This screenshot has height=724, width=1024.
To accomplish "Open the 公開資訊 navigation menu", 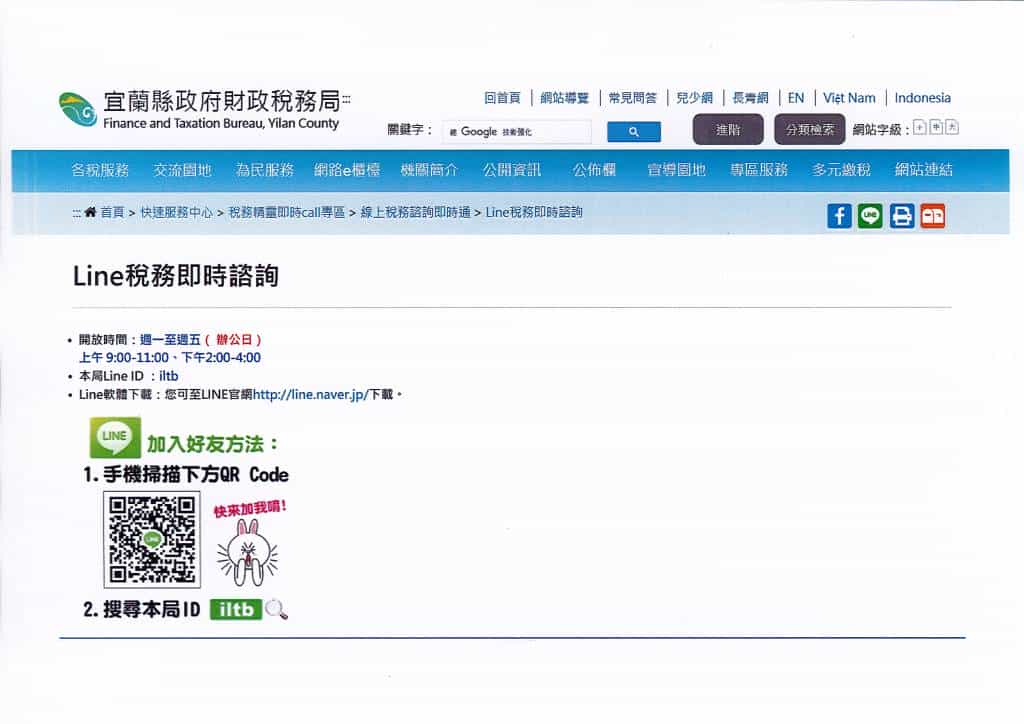I will (x=511, y=170).
